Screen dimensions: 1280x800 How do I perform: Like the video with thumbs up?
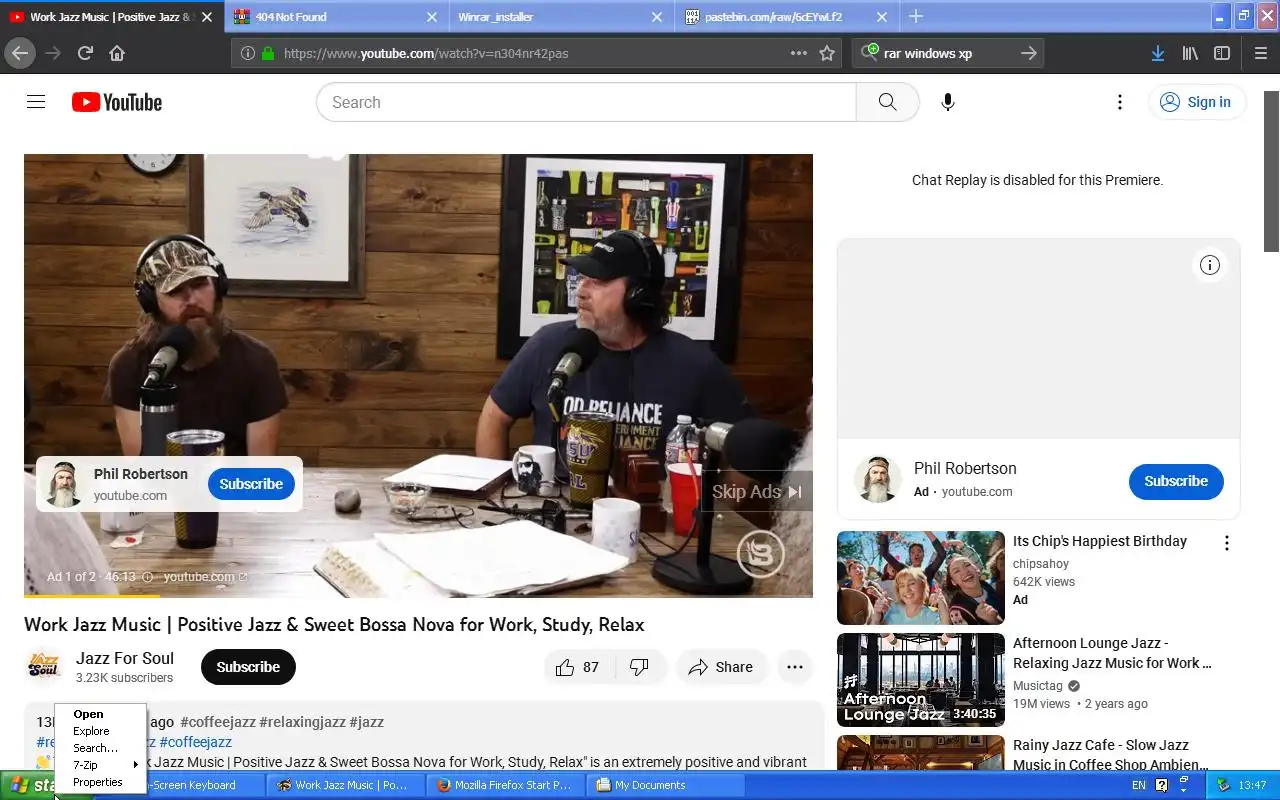coord(578,667)
